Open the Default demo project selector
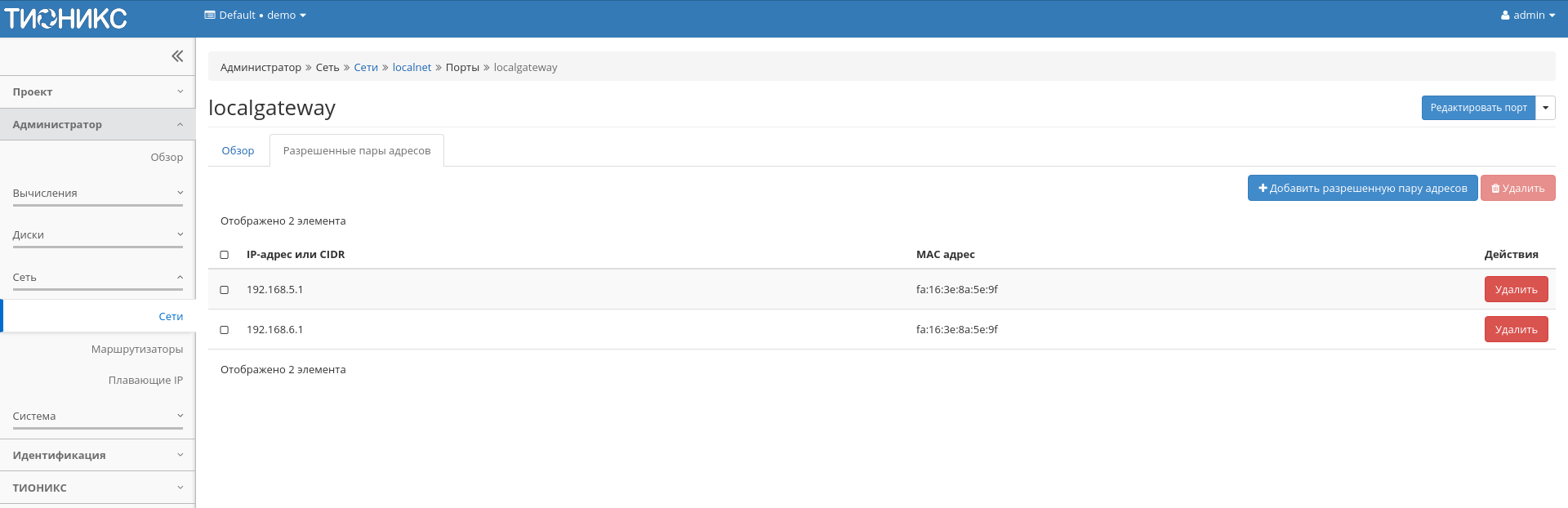The image size is (1568, 508). [x=255, y=16]
